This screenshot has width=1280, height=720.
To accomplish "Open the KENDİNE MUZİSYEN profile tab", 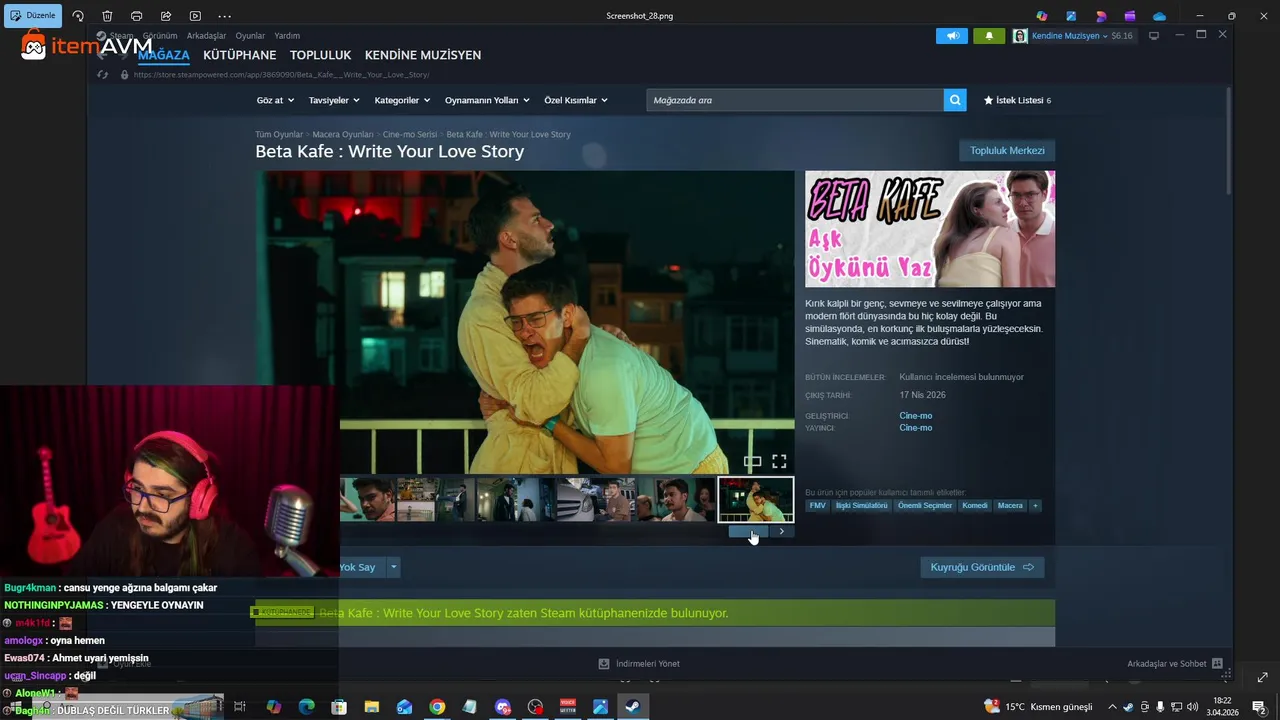I will 423,55.
